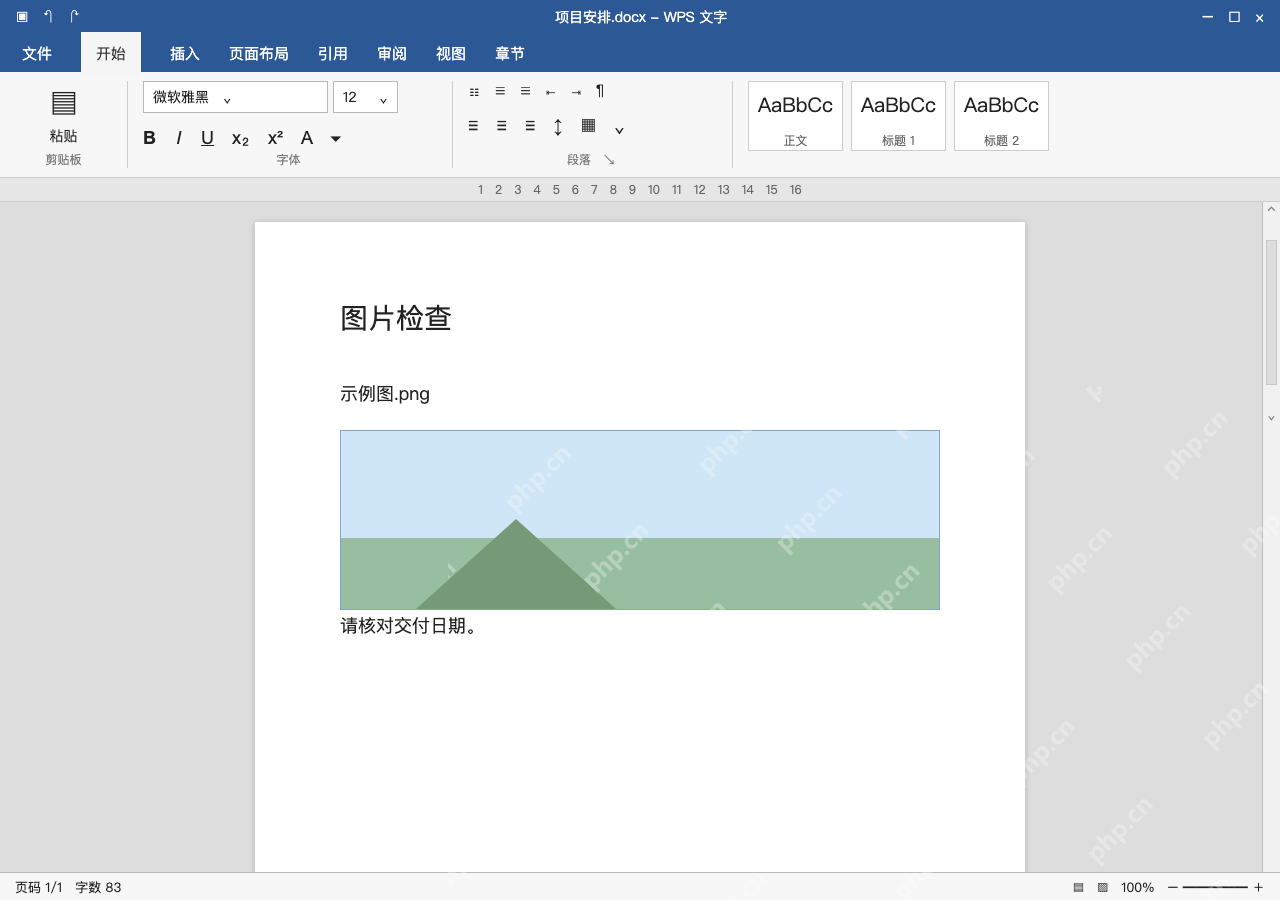1280x900 pixels.
Task: Toggle superscript x² formatting
Action: tap(275, 138)
